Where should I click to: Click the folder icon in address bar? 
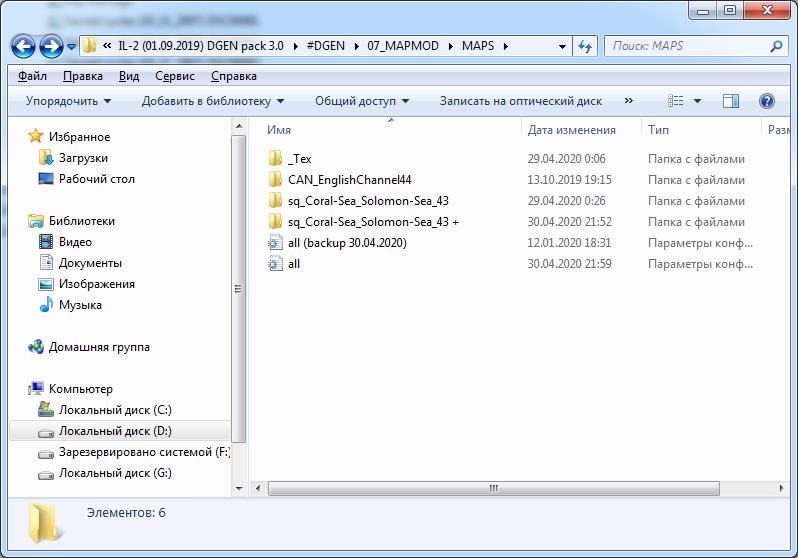pos(90,46)
